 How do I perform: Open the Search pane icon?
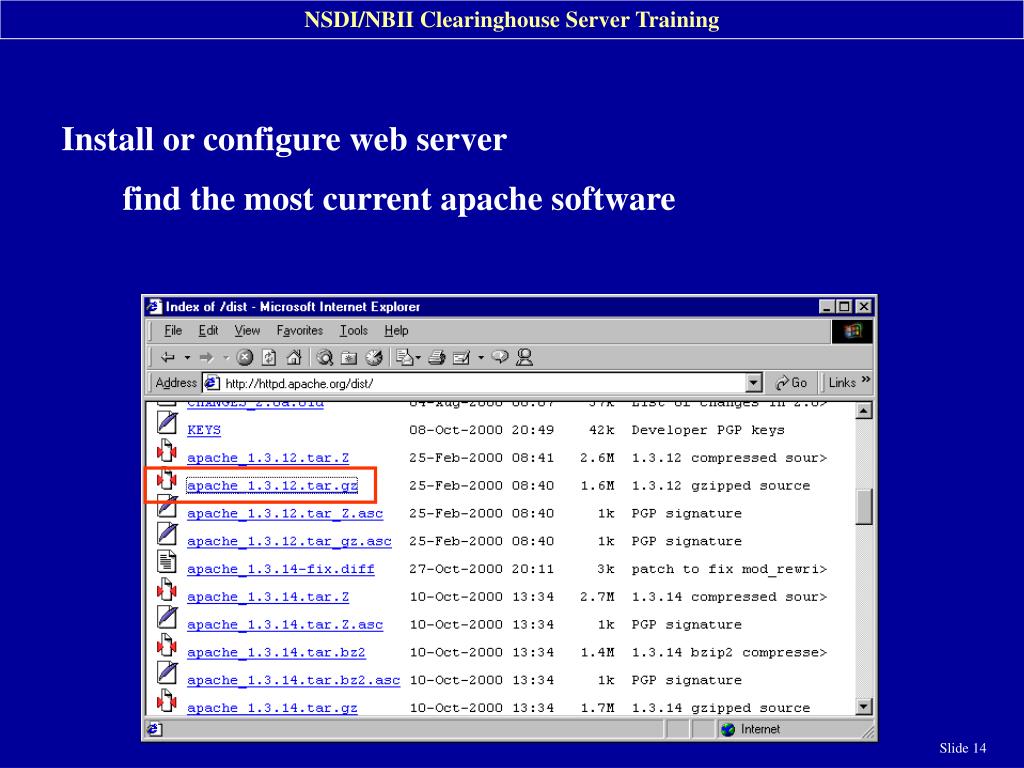(325, 357)
